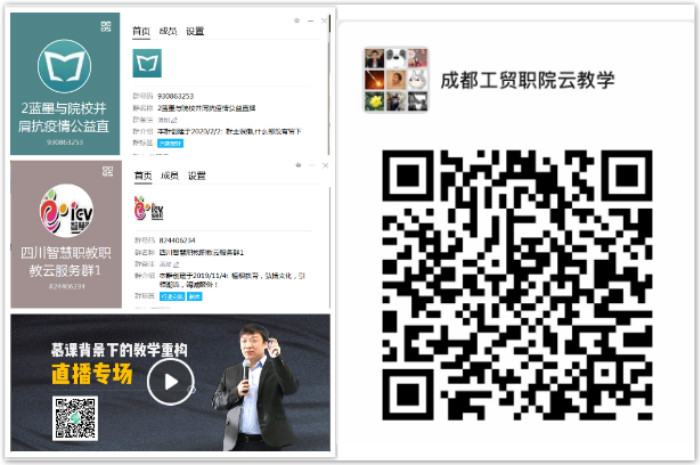
Task: Open QR code icon in group 824406234 card
Action: [x=108, y=171]
